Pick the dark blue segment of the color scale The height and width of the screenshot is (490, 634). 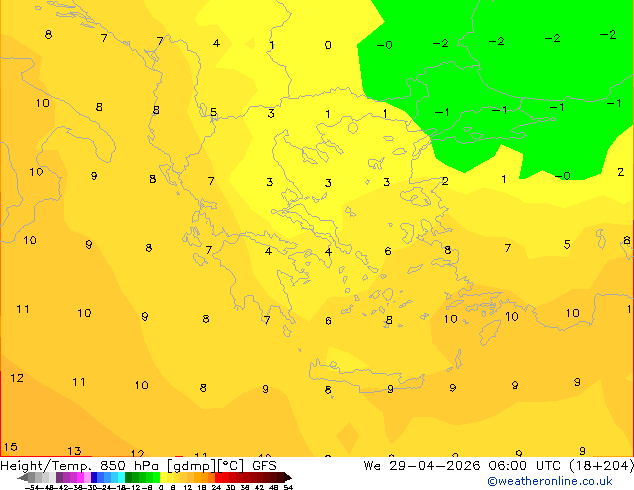click(94, 477)
